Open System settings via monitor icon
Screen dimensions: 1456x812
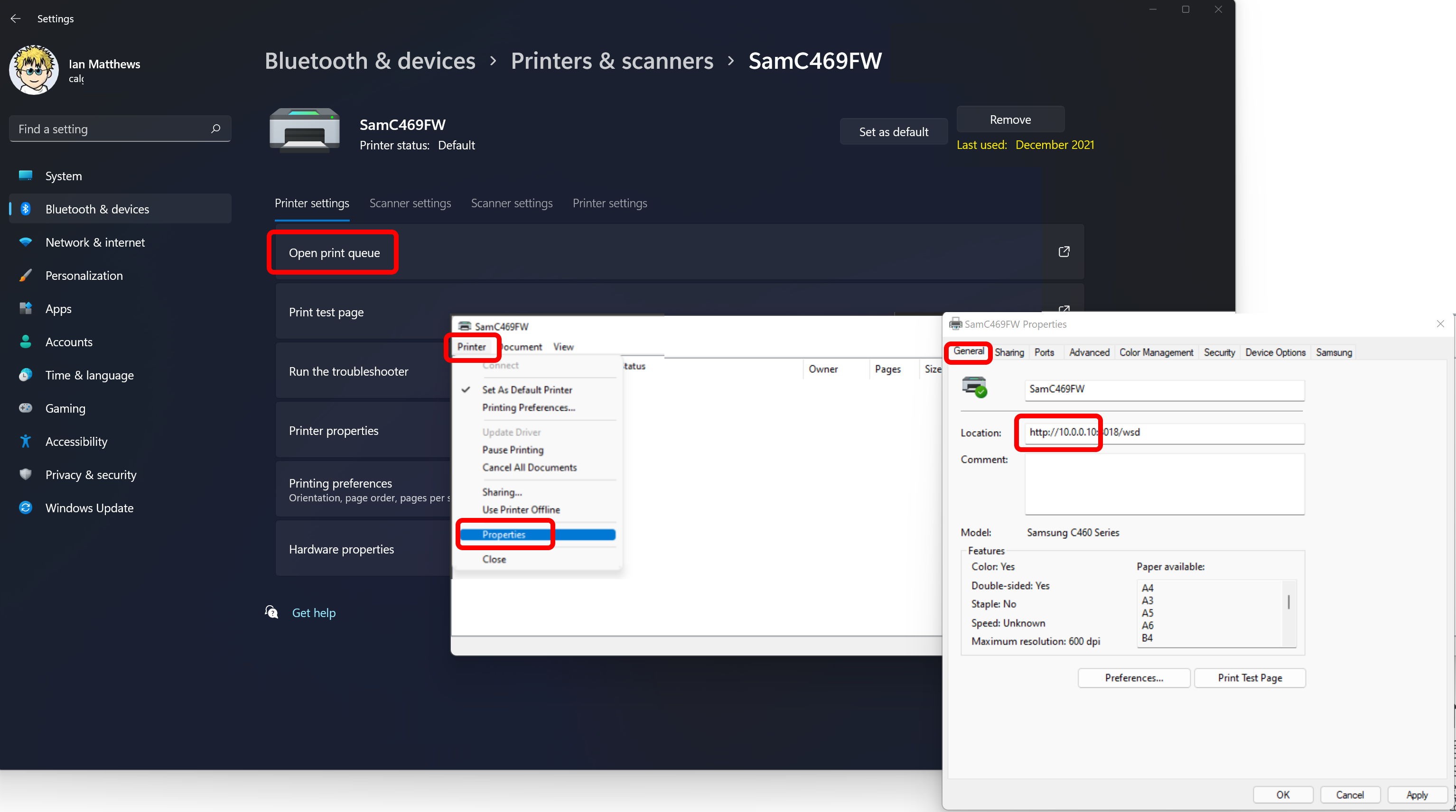pos(26,176)
